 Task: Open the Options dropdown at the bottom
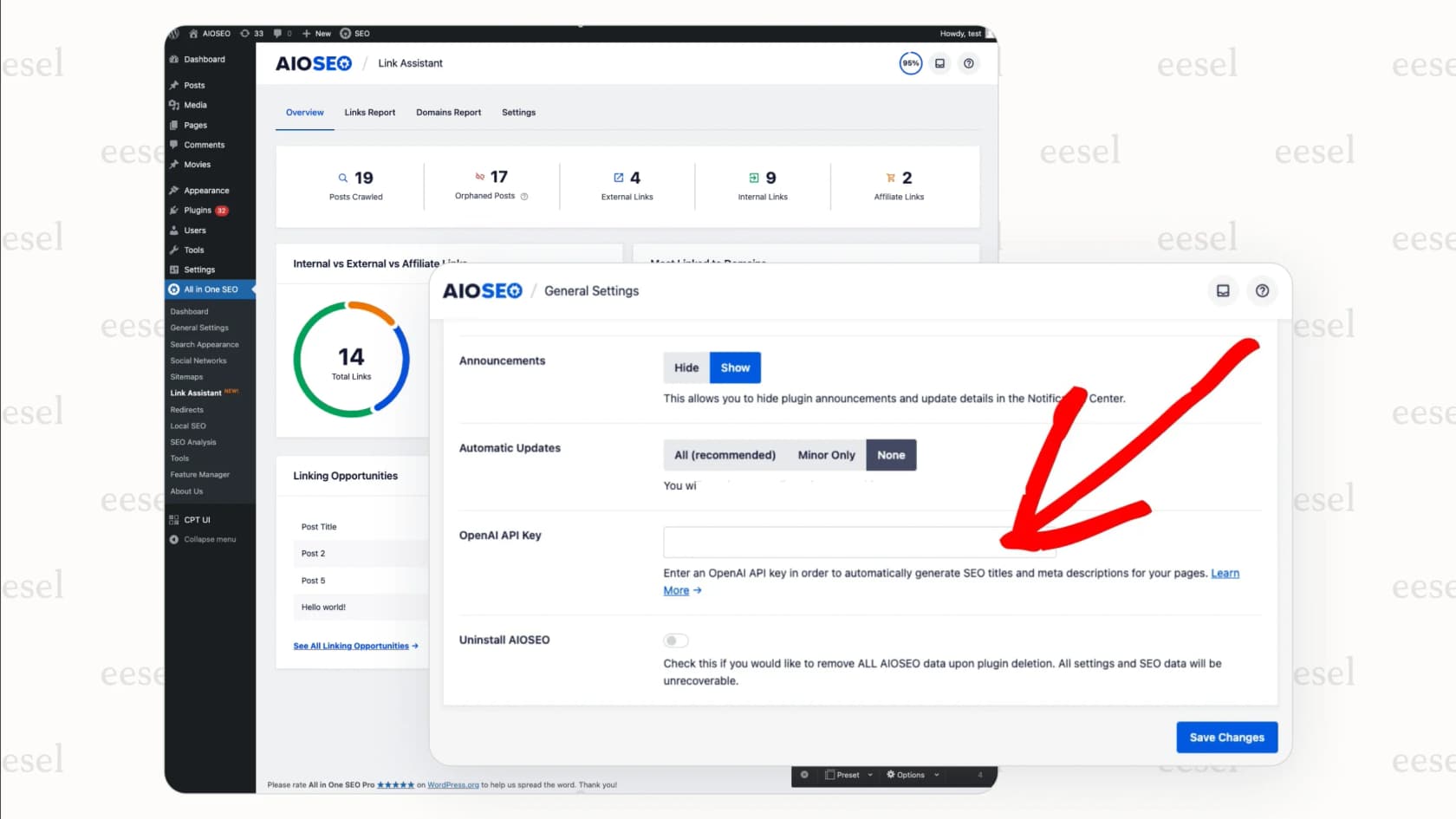click(x=912, y=775)
